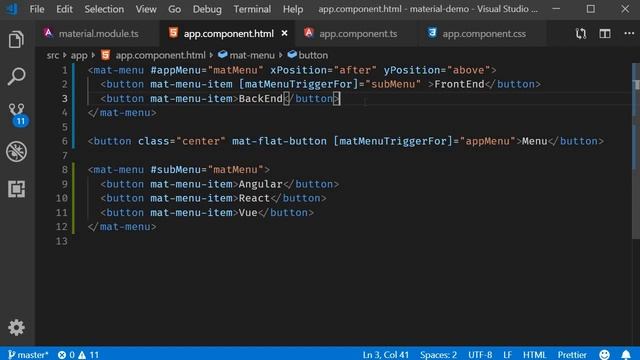
Task: Open the View menu
Action: [x=146, y=9]
